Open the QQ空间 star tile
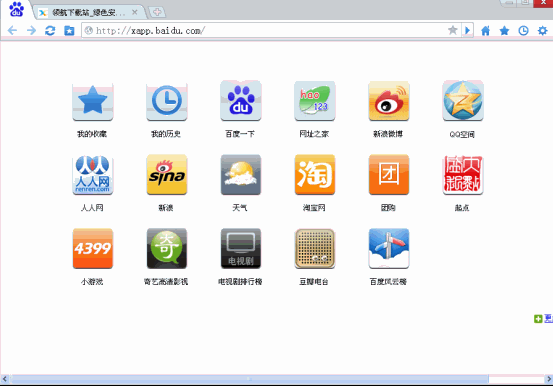This screenshot has width=553, height=386. tap(463, 101)
